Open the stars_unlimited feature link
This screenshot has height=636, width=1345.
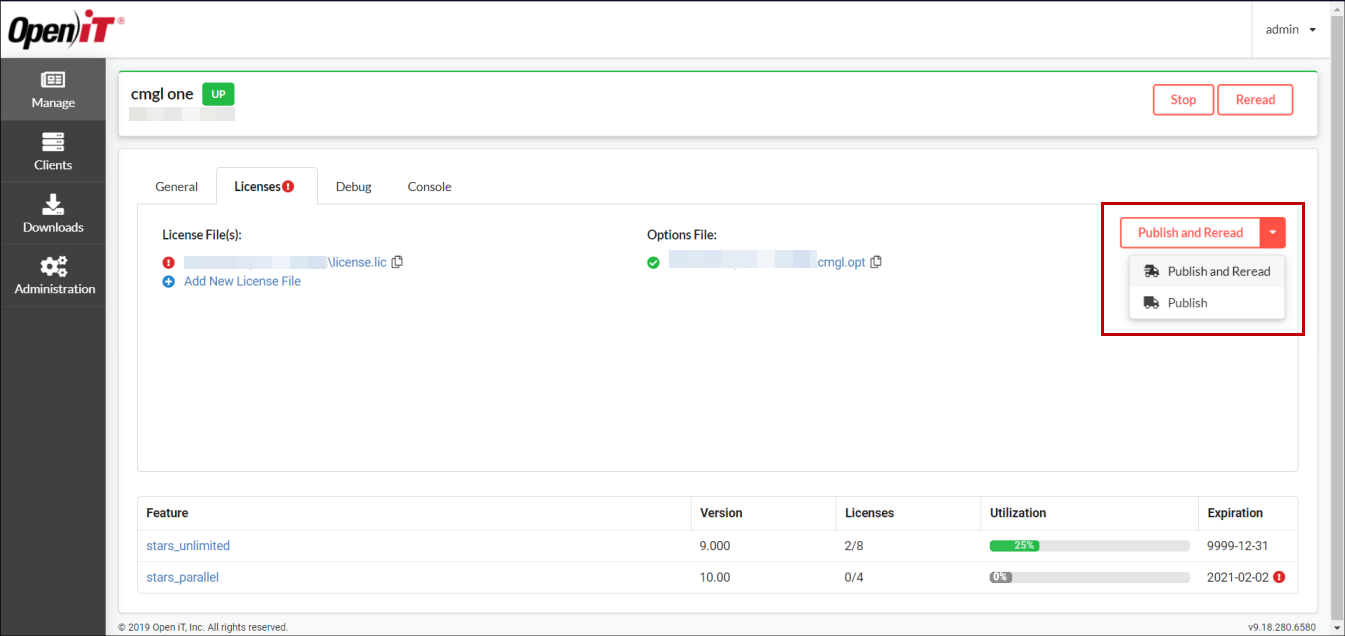click(188, 545)
